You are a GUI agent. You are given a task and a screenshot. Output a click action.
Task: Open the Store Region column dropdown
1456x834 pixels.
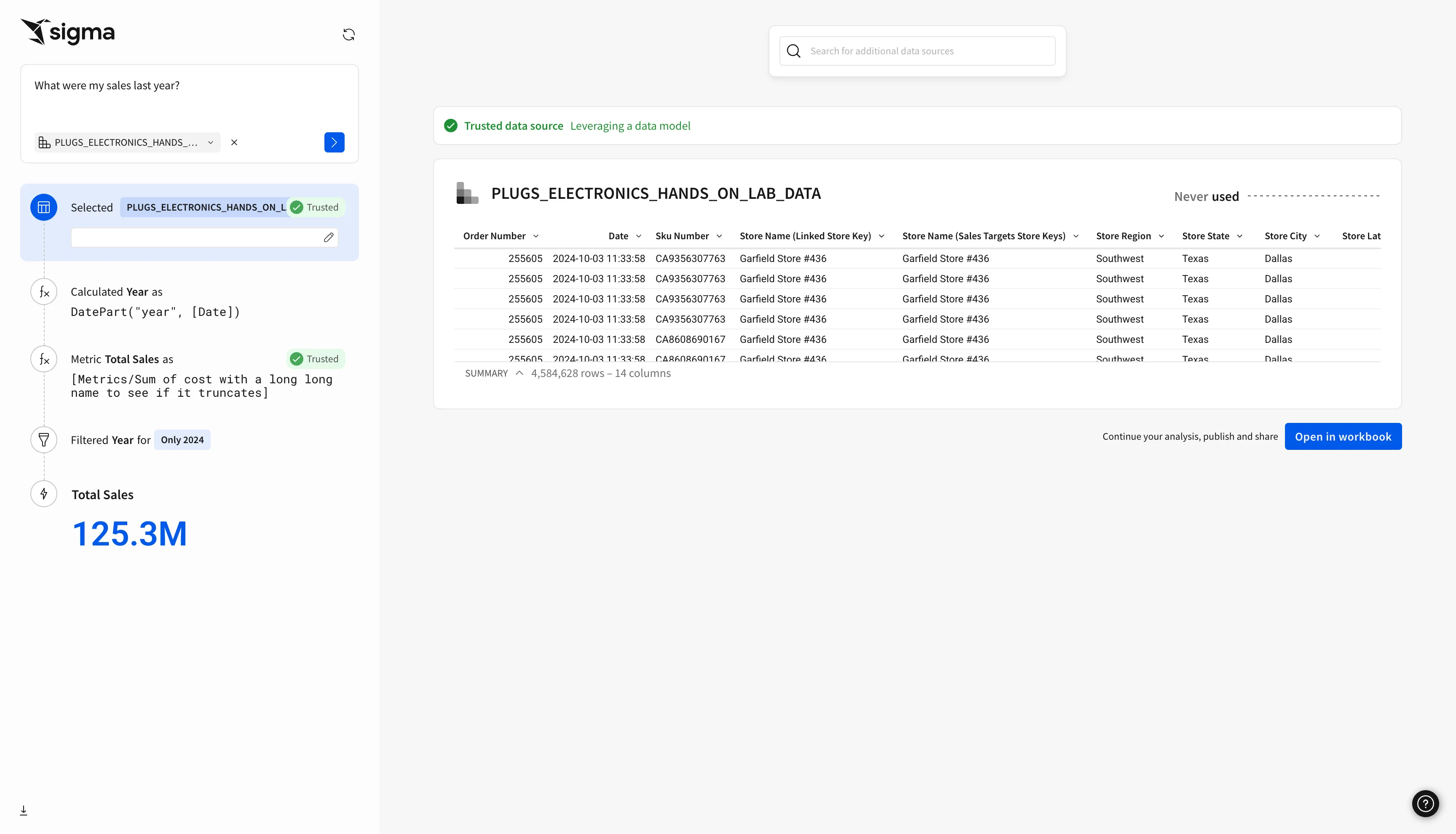pyautogui.click(x=1161, y=236)
